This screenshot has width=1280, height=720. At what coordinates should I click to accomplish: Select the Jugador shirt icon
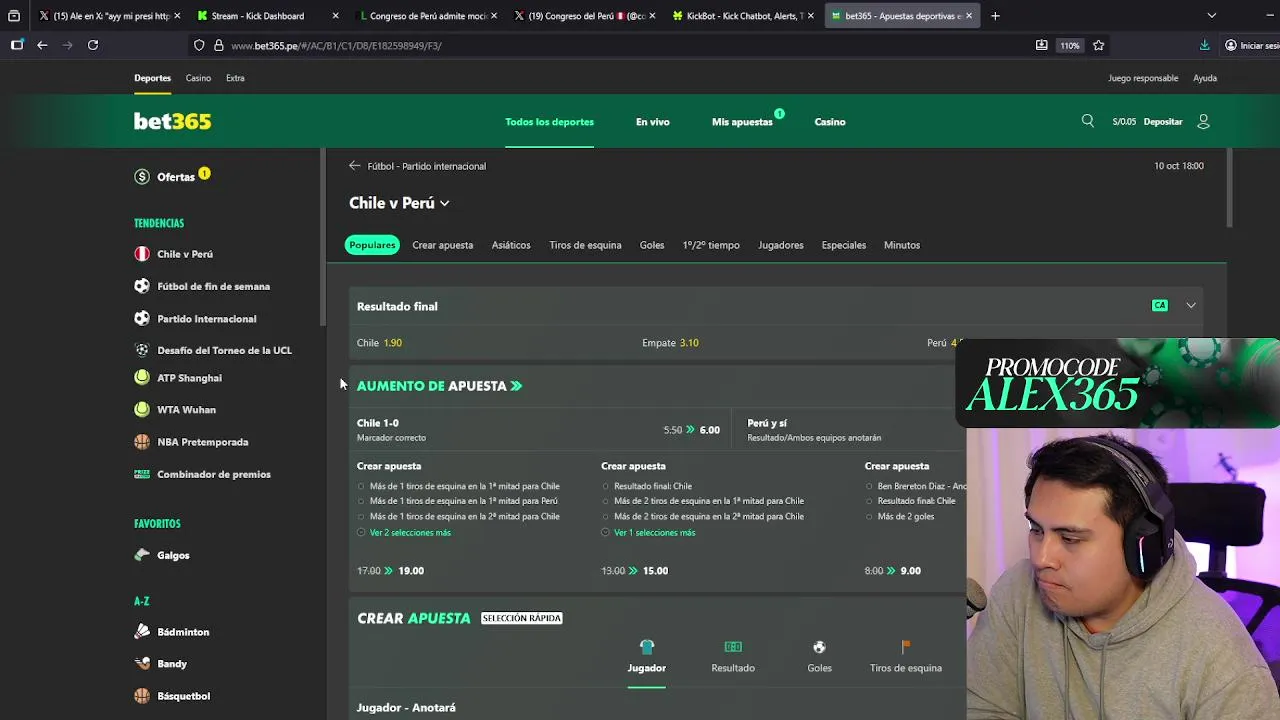646,647
